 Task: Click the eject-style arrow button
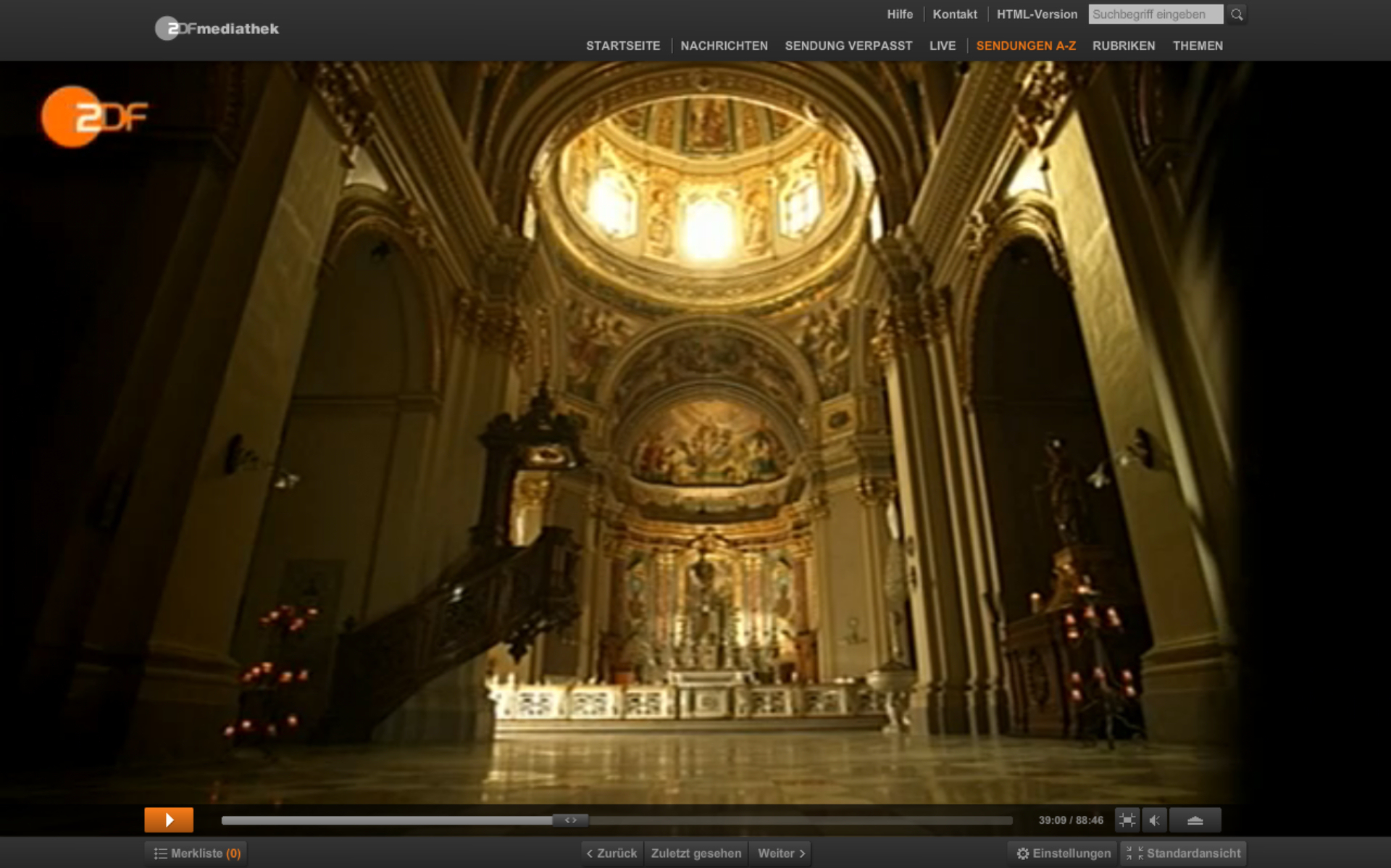[x=1195, y=820]
